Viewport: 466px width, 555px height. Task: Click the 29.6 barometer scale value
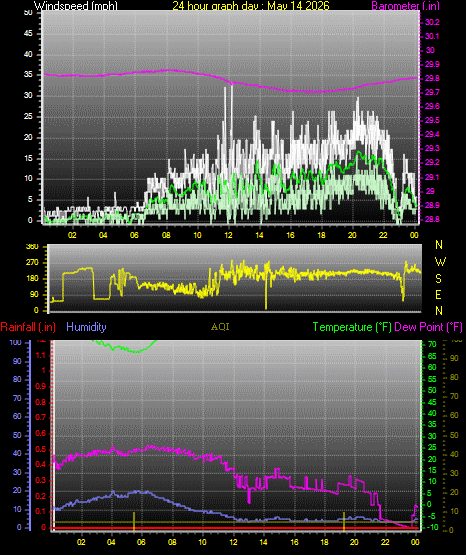pos(432,107)
